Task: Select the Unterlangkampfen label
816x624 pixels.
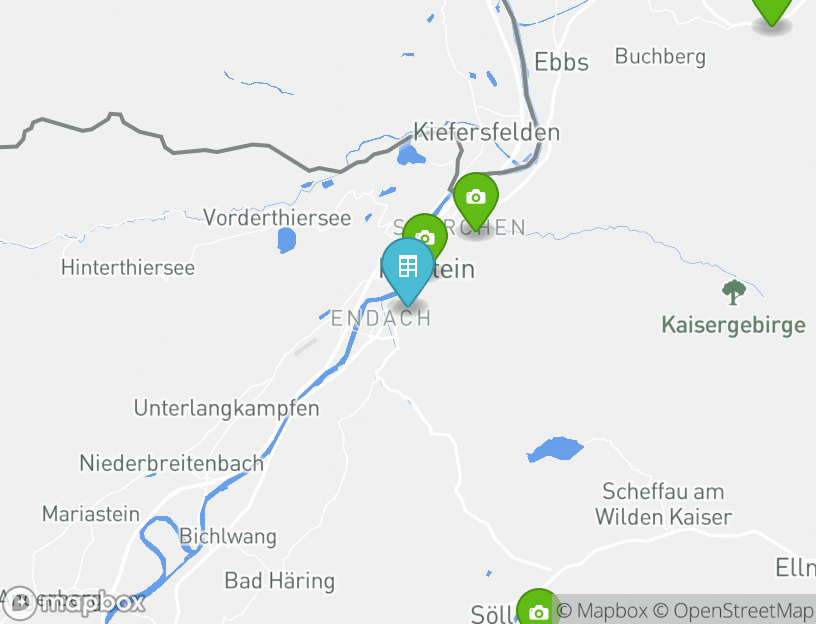Action: point(226,409)
